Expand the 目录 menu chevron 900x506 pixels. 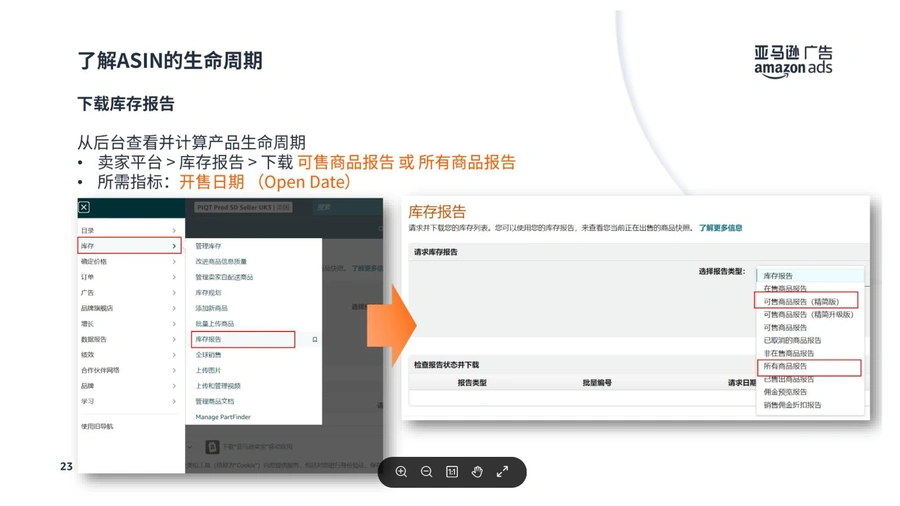(x=174, y=231)
